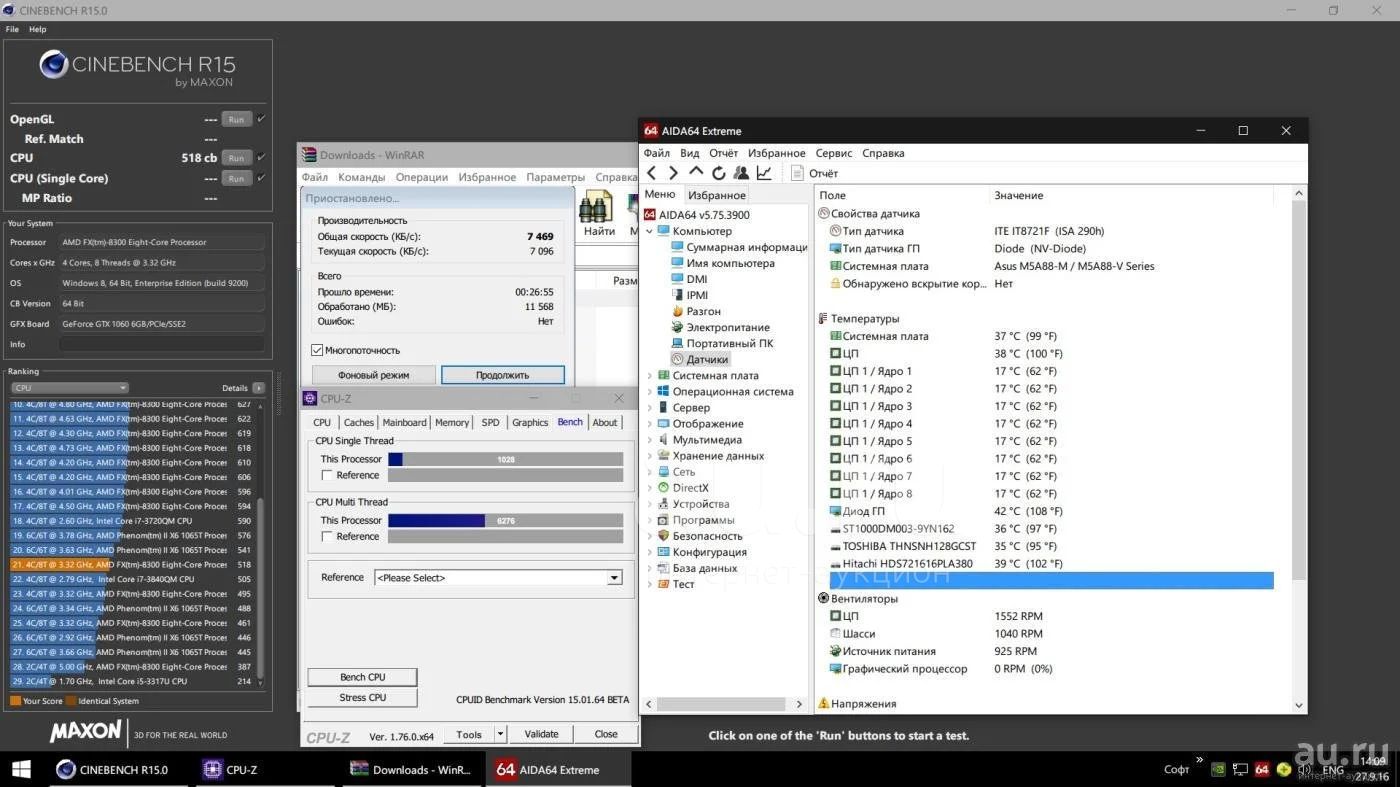Open the Cinebench Help menu
Image resolution: width=1400 pixels, height=787 pixels.
(38, 29)
